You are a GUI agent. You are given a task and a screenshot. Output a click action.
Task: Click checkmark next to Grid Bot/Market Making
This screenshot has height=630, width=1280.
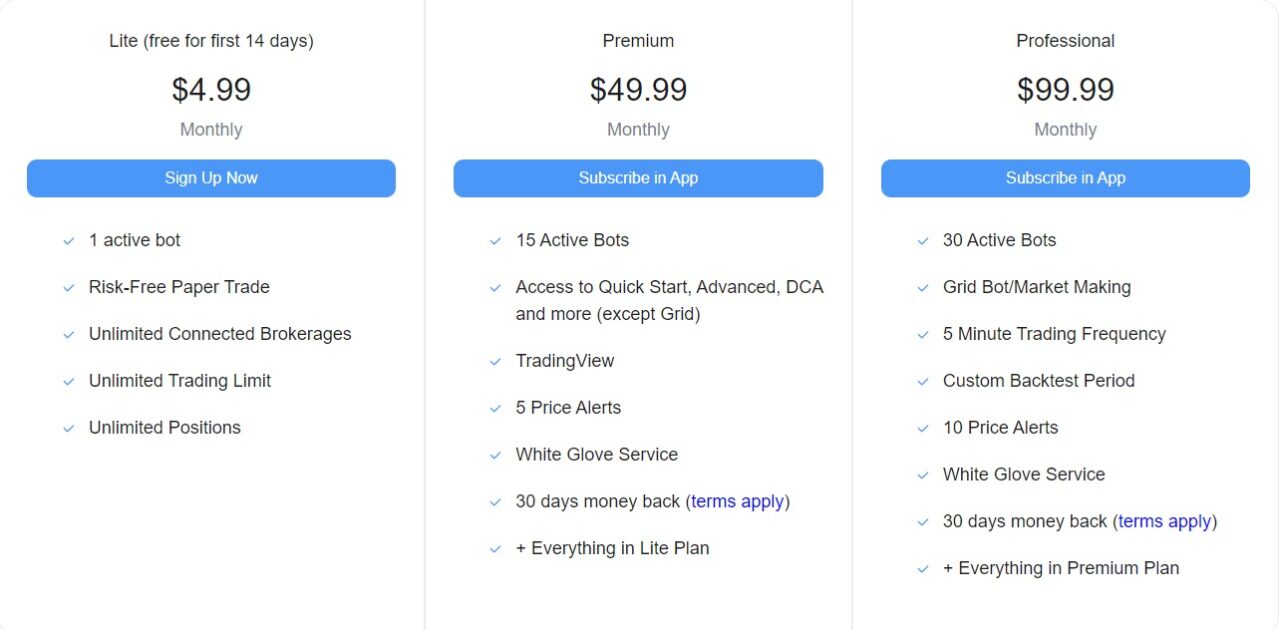point(923,288)
